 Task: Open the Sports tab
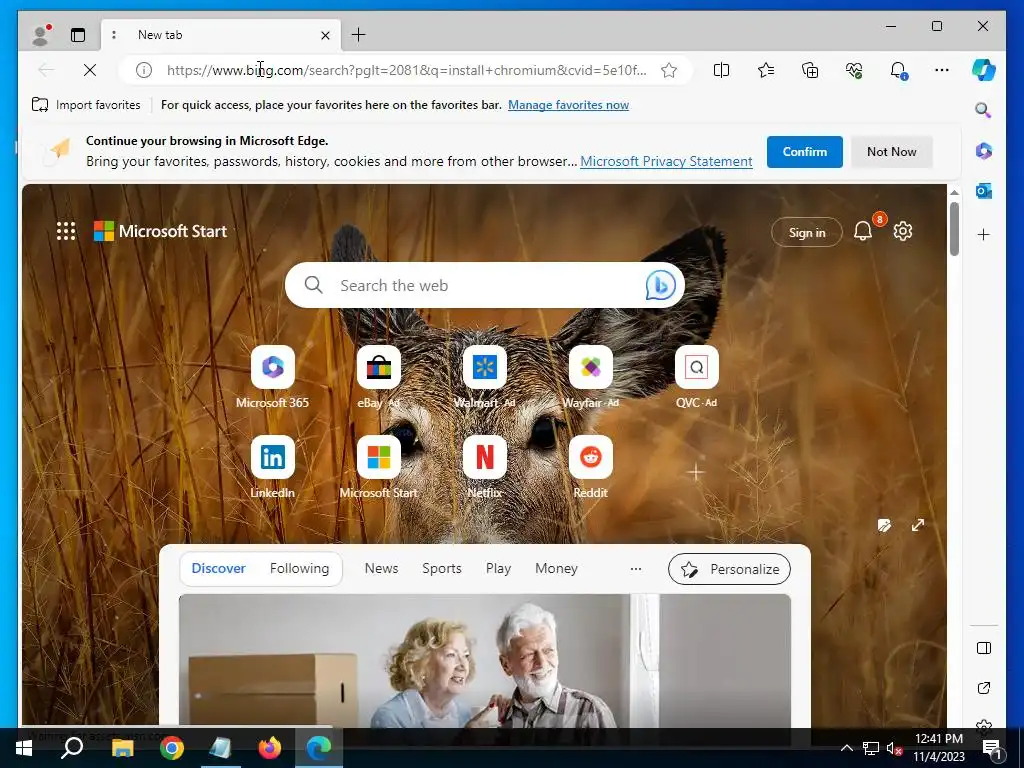(441, 569)
